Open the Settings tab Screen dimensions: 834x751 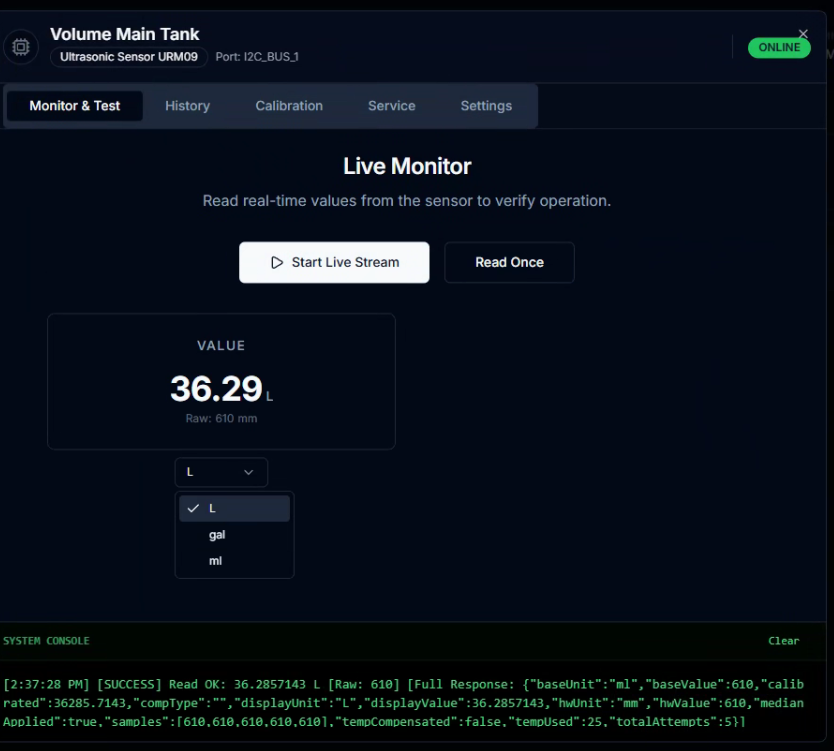(486, 106)
